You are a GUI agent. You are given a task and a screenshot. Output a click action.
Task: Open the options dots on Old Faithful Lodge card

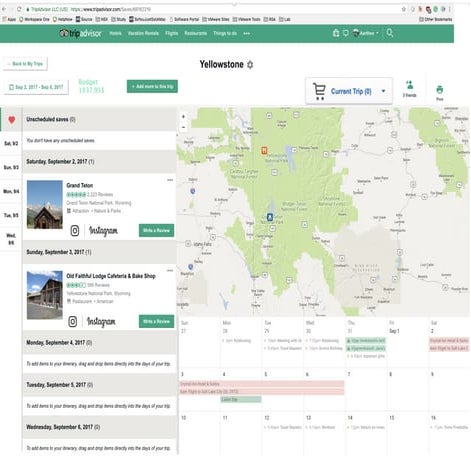(x=170, y=271)
